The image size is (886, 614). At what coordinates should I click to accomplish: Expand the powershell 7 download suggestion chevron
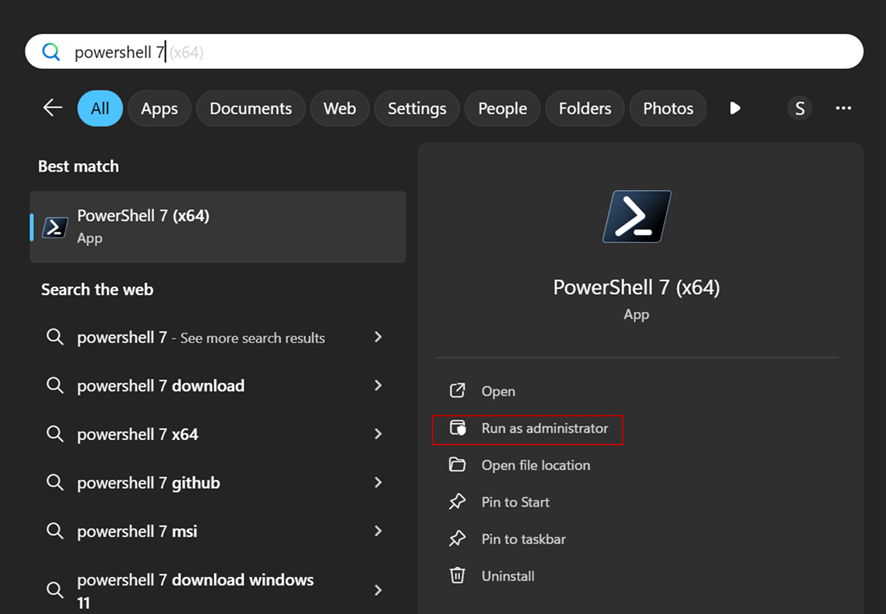point(378,385)
